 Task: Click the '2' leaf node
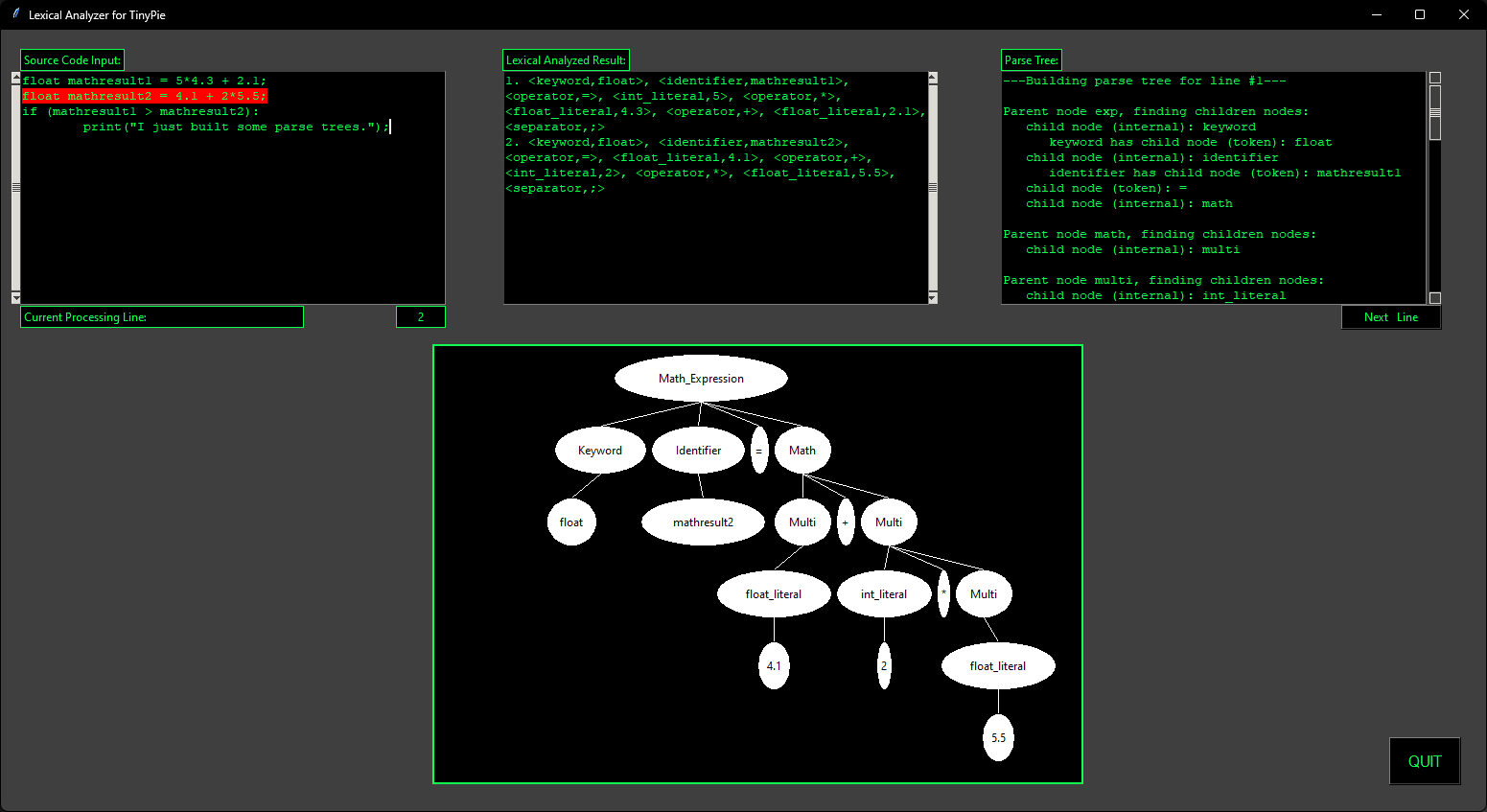884,666
